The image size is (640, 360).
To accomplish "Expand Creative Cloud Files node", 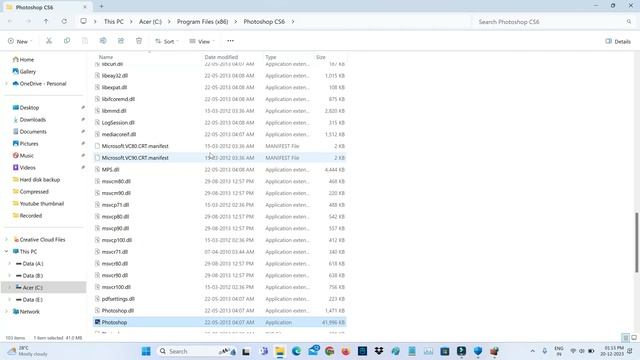I will coord(7,240).
